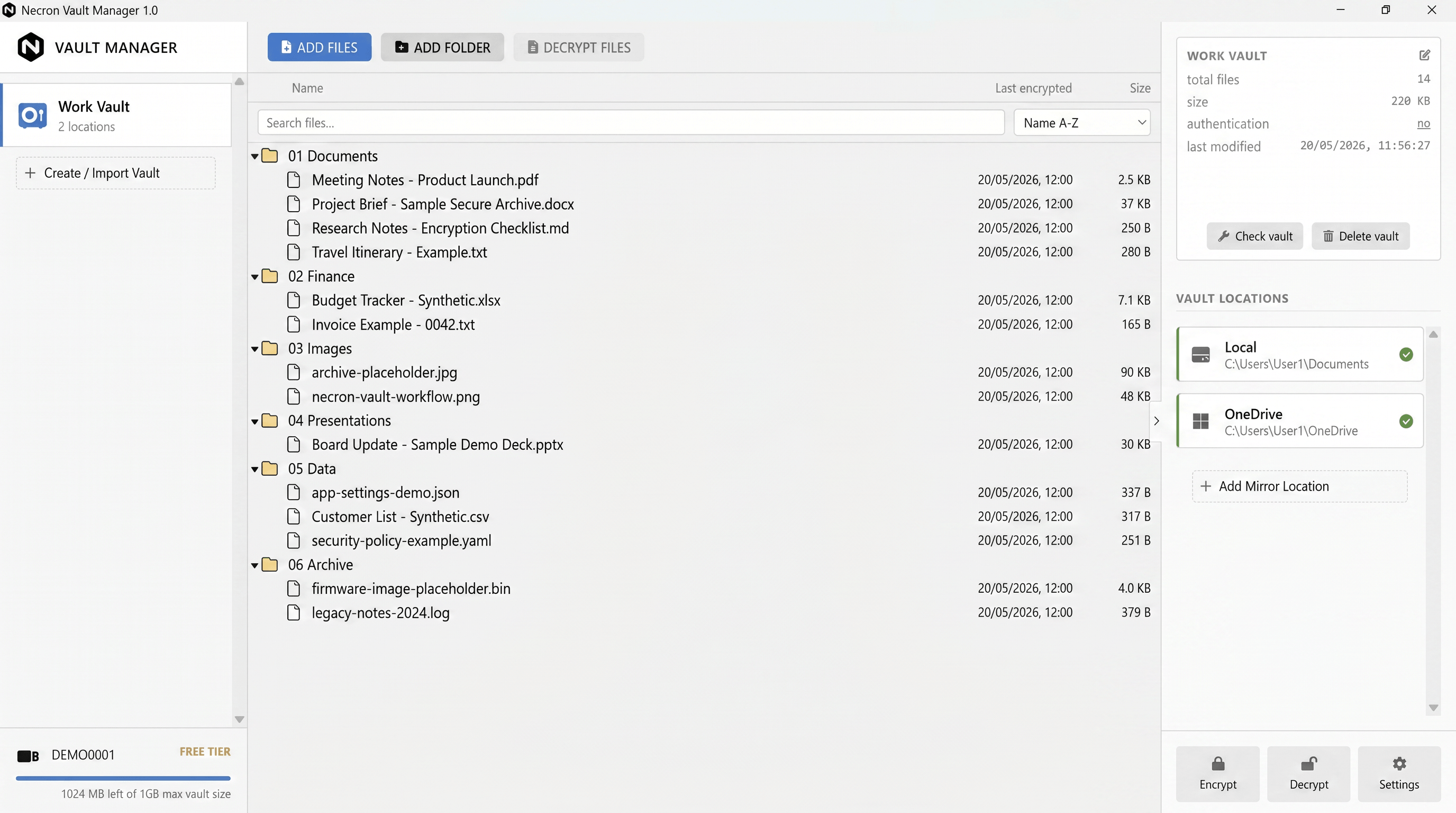
Task: Click the 05 Data folder icon
Action: click(x=270, y=468)
